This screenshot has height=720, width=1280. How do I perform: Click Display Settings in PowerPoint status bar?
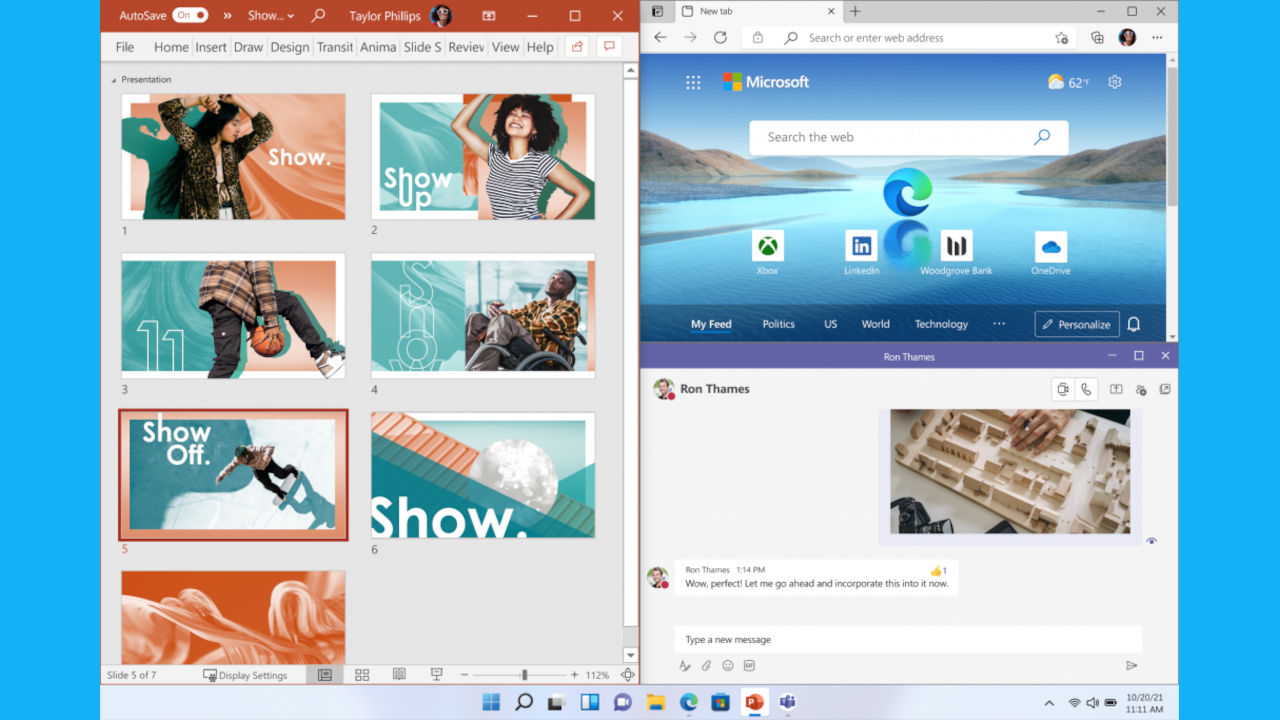(x=245, y=675)
